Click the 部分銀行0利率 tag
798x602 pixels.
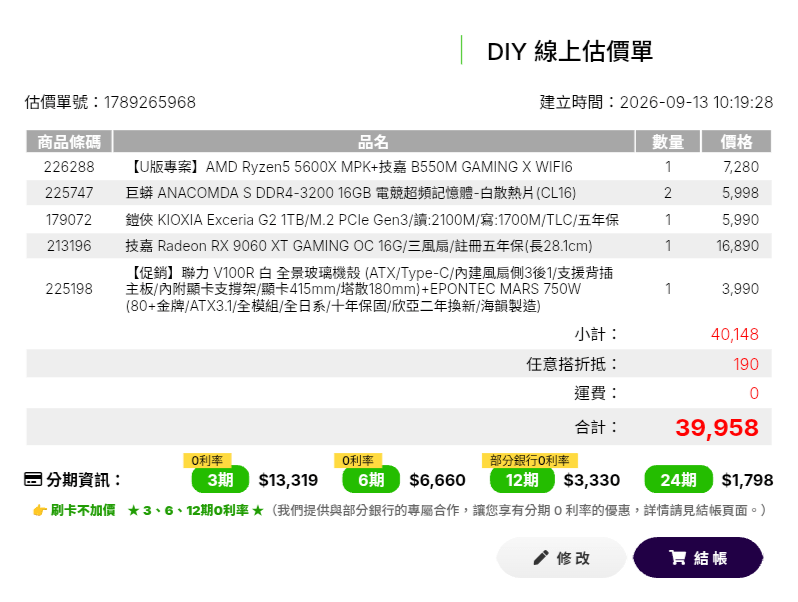tap(530, 461)
